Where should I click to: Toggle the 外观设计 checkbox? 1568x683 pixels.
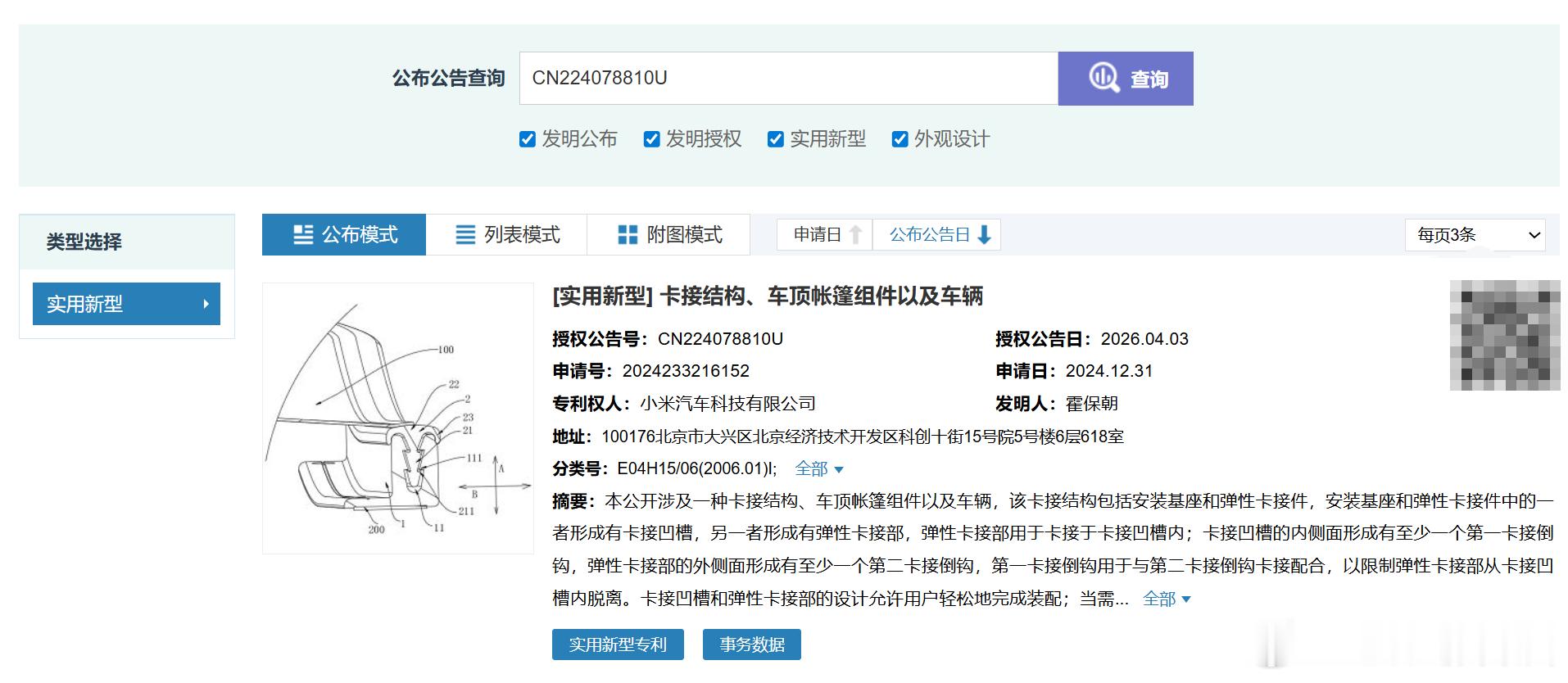[x=900, y=139]
